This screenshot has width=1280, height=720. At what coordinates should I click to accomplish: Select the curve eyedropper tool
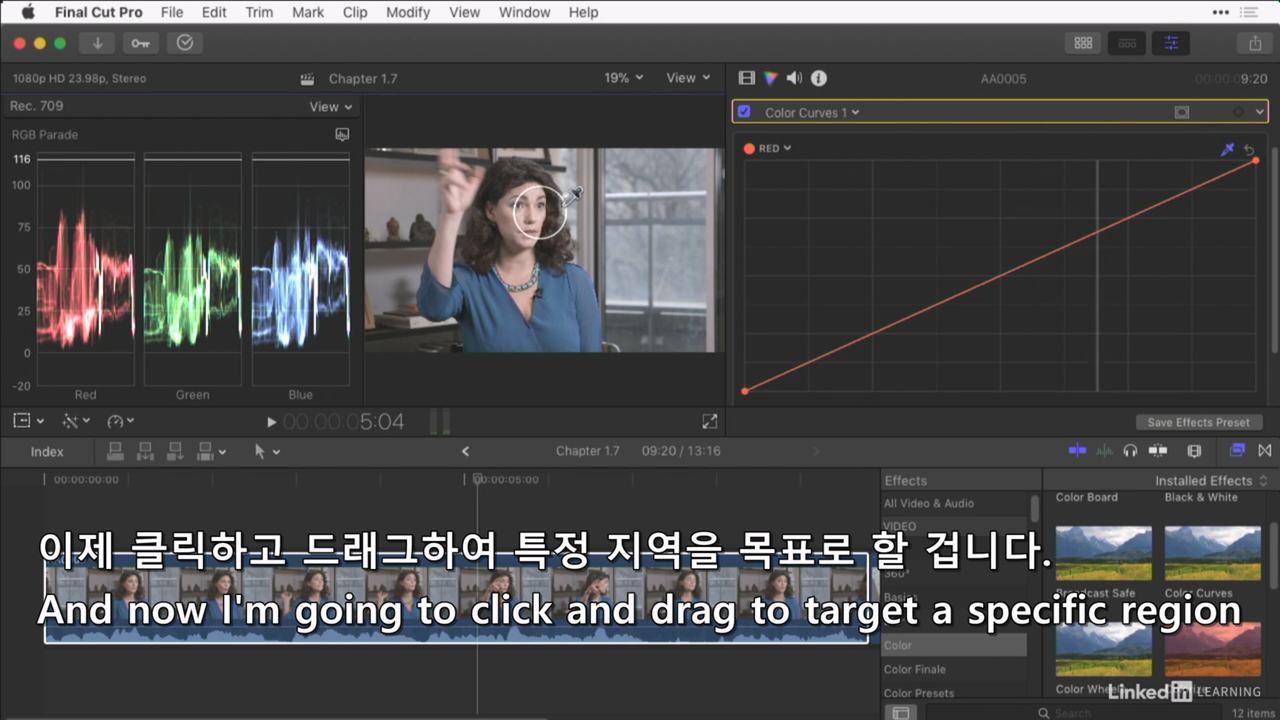1228,149
